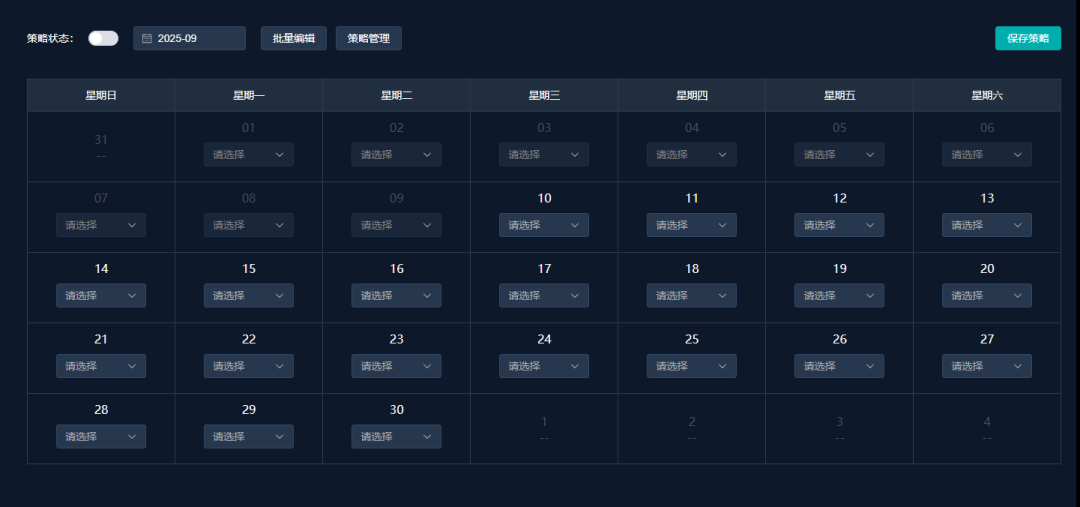
Task: Open the 请选择 dropdown for day 23
Action: tap(397, 366)
